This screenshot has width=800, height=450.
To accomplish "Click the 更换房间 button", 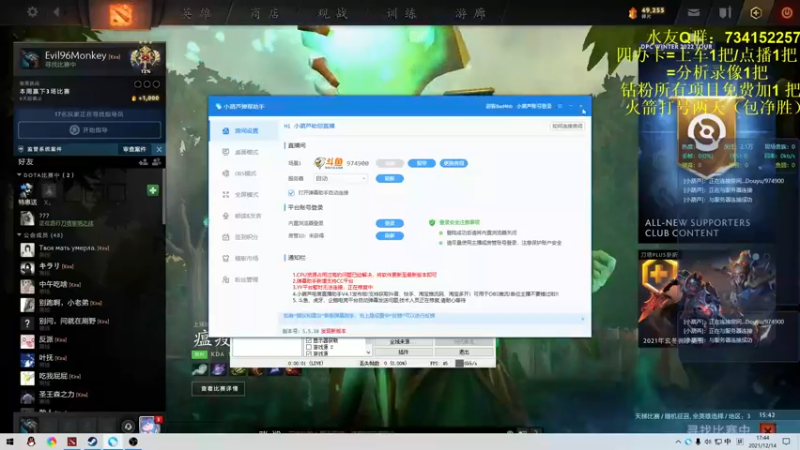I will tap(454, 163).
